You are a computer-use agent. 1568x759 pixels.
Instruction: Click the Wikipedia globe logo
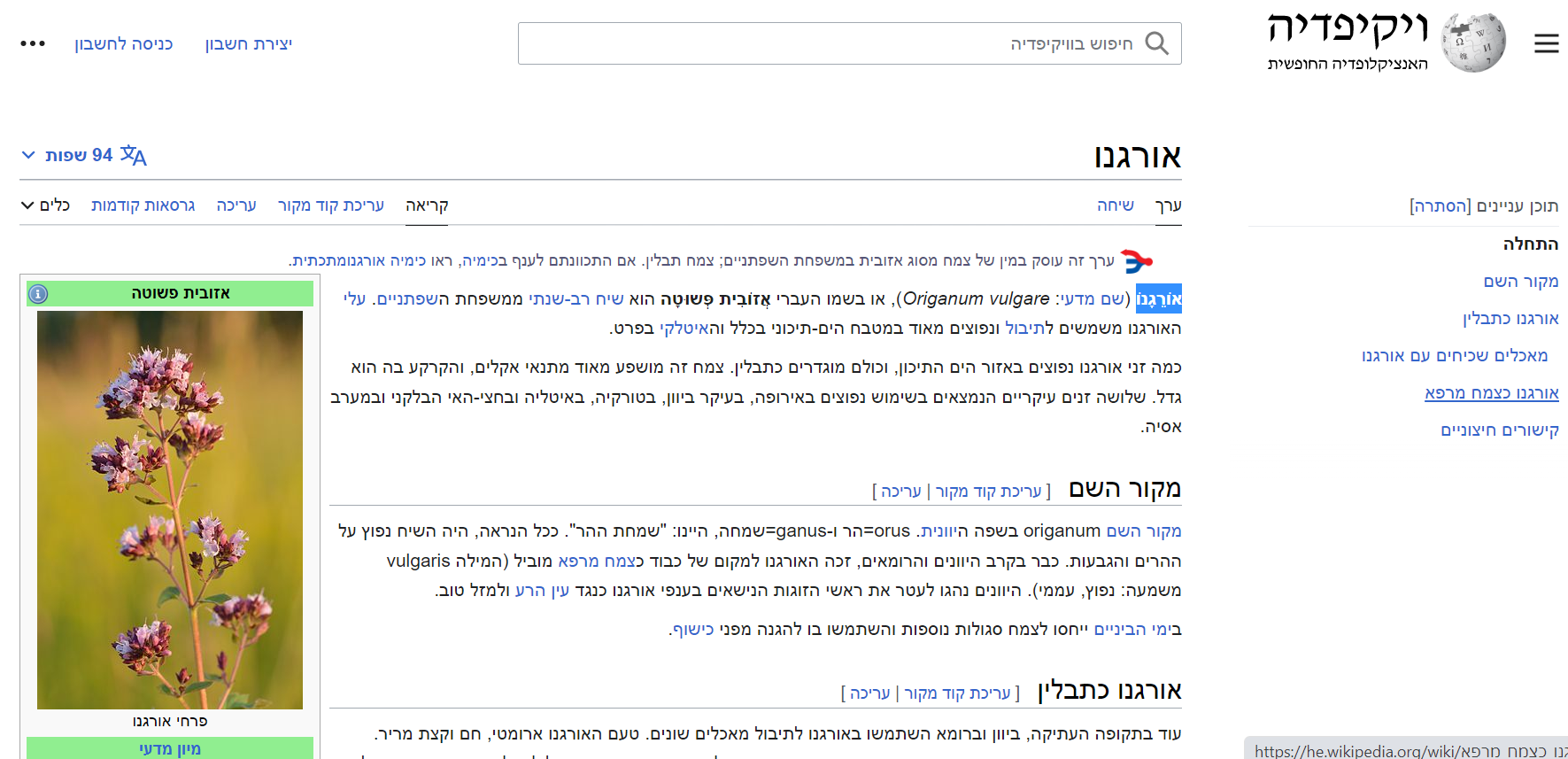[1472, 43]
